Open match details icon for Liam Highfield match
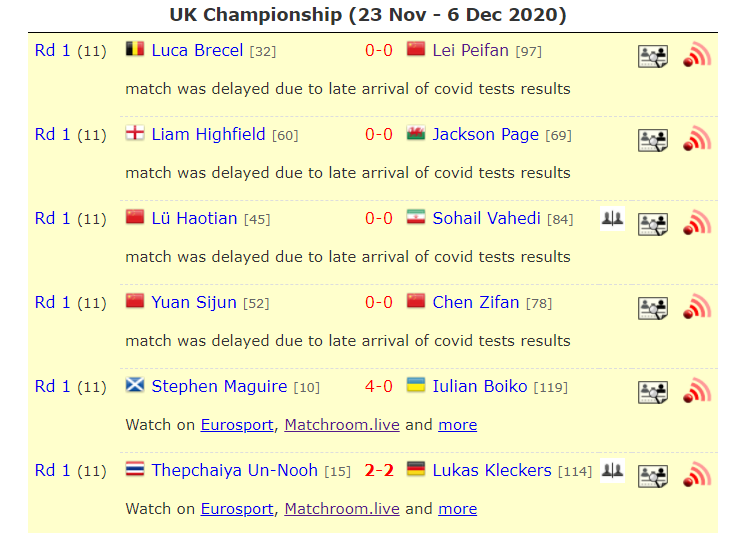The width and height of the screenshot is (750, 533). pos(653,141)
